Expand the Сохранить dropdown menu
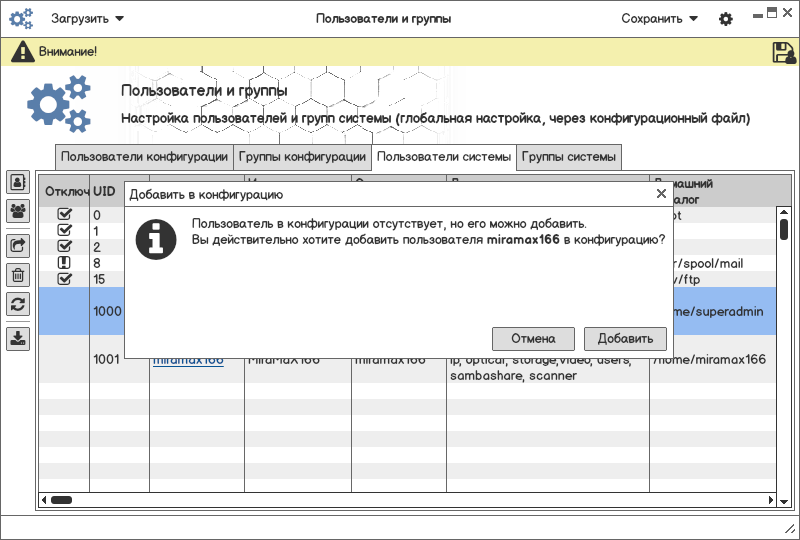Image resolution: width=800 pixels, height=540 pixels. pyautogui.click(x=659, y=19)
